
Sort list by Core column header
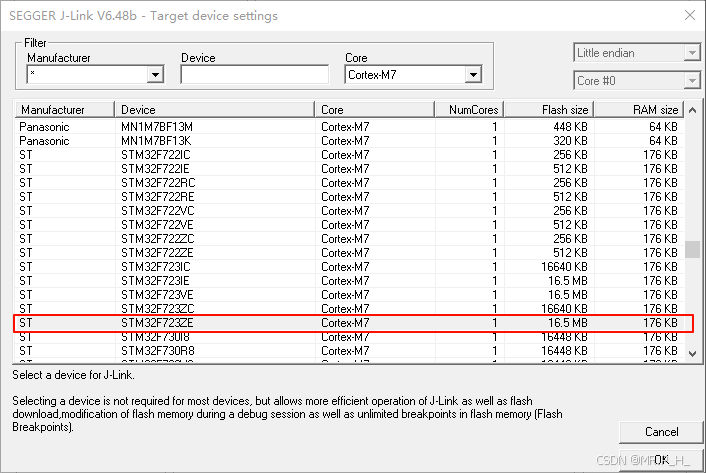(375, 110)
